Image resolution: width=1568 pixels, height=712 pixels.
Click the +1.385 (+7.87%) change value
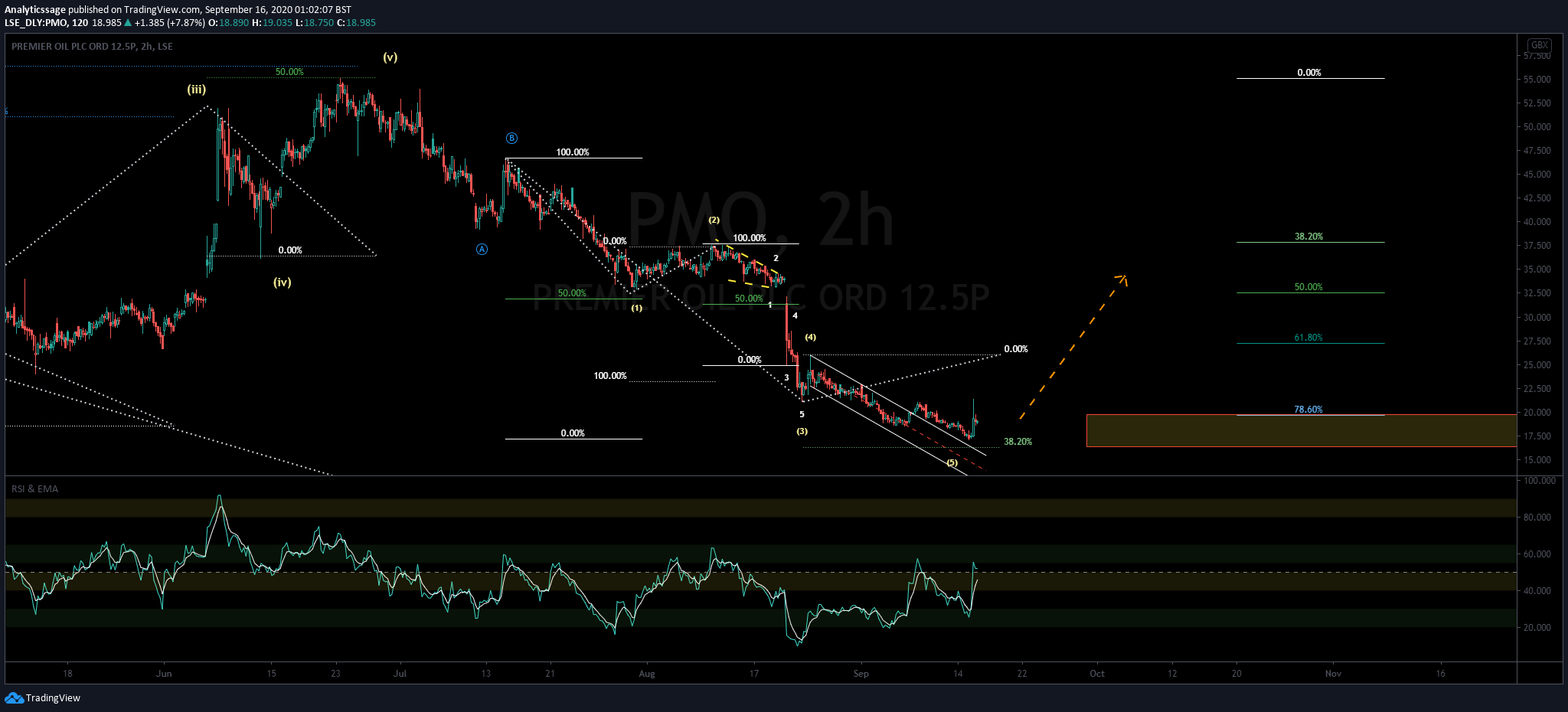[170, 23]
